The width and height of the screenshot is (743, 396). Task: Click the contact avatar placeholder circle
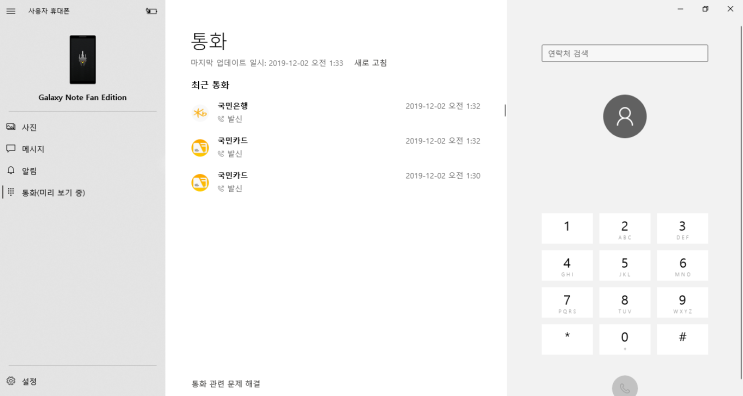coord(625,117)
